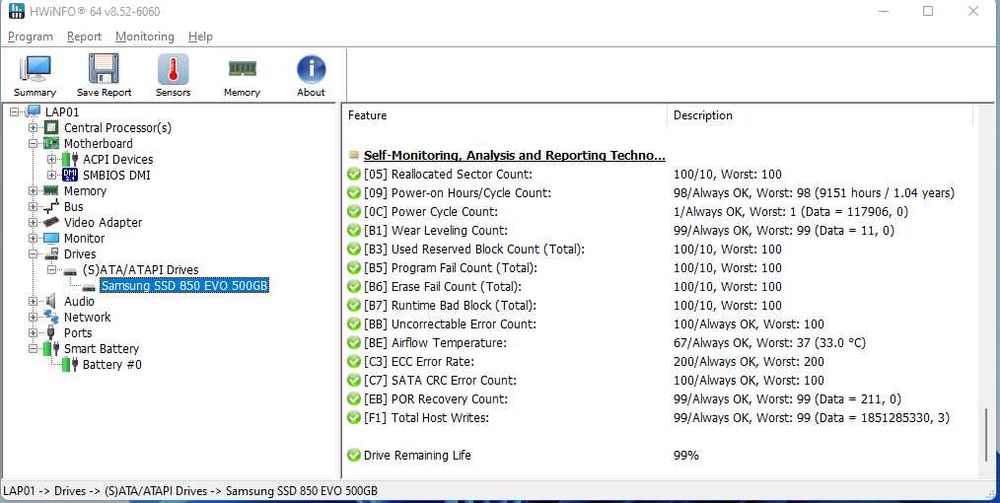Open the Monitoring menu
The width and height of the screenshot is (1000, 503).
tap(145, 37)
